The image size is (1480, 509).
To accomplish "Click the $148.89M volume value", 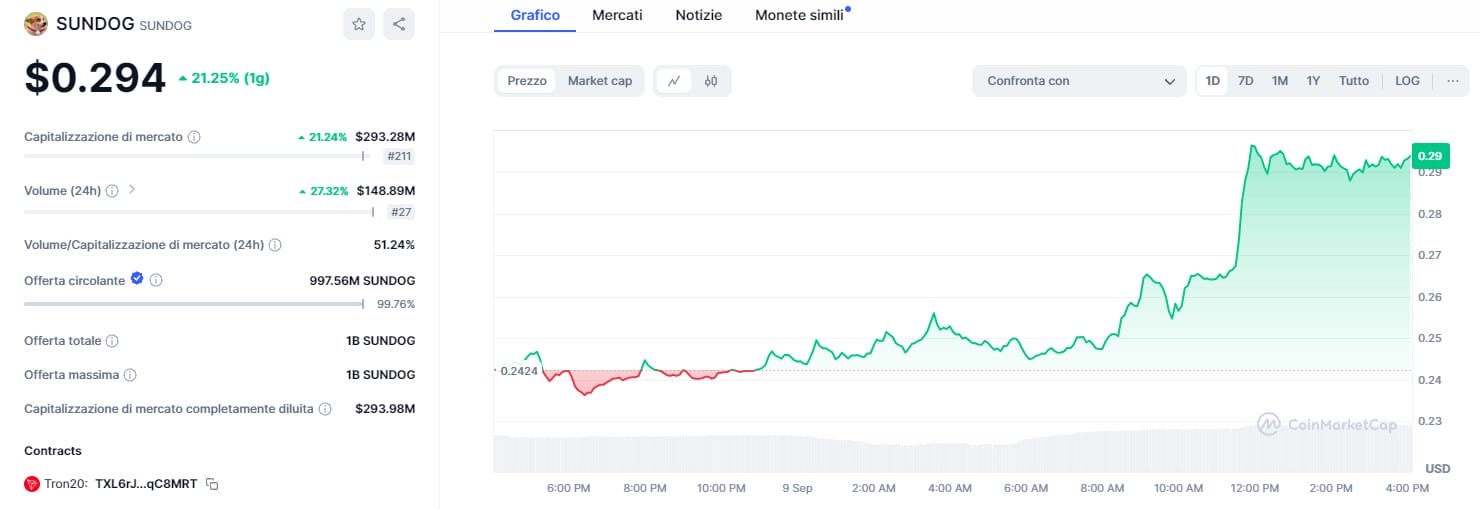I will point(385,190).
